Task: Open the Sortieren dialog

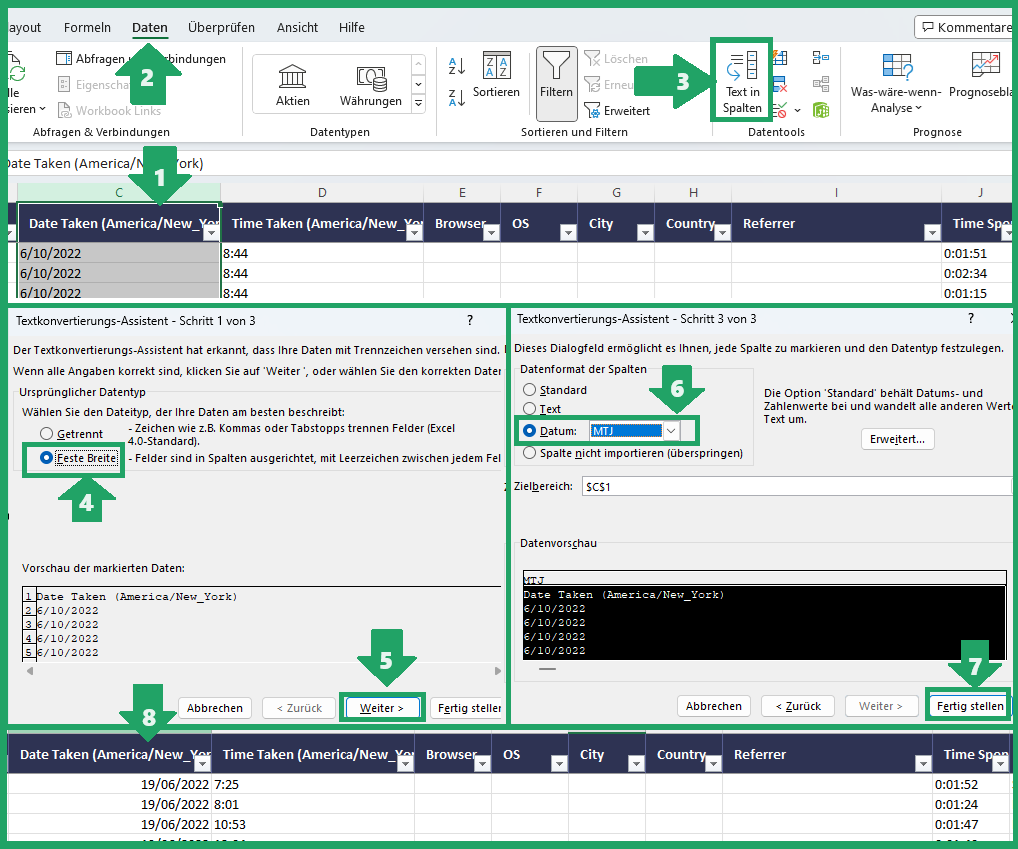Action: point(497,75)
